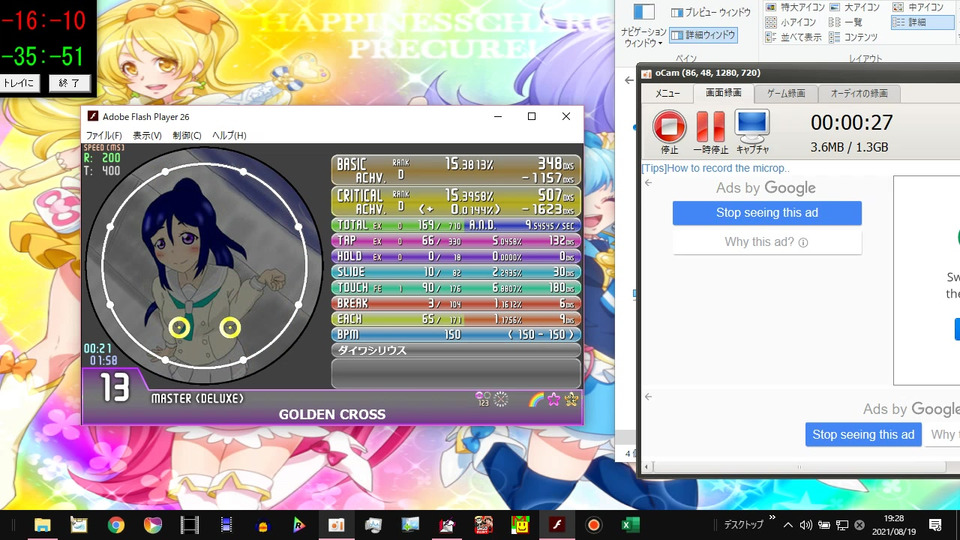Select 詳細 layout in the Explorer layout gallery
The width and height of the screenshot is (960, 540).
coord(922,22)
